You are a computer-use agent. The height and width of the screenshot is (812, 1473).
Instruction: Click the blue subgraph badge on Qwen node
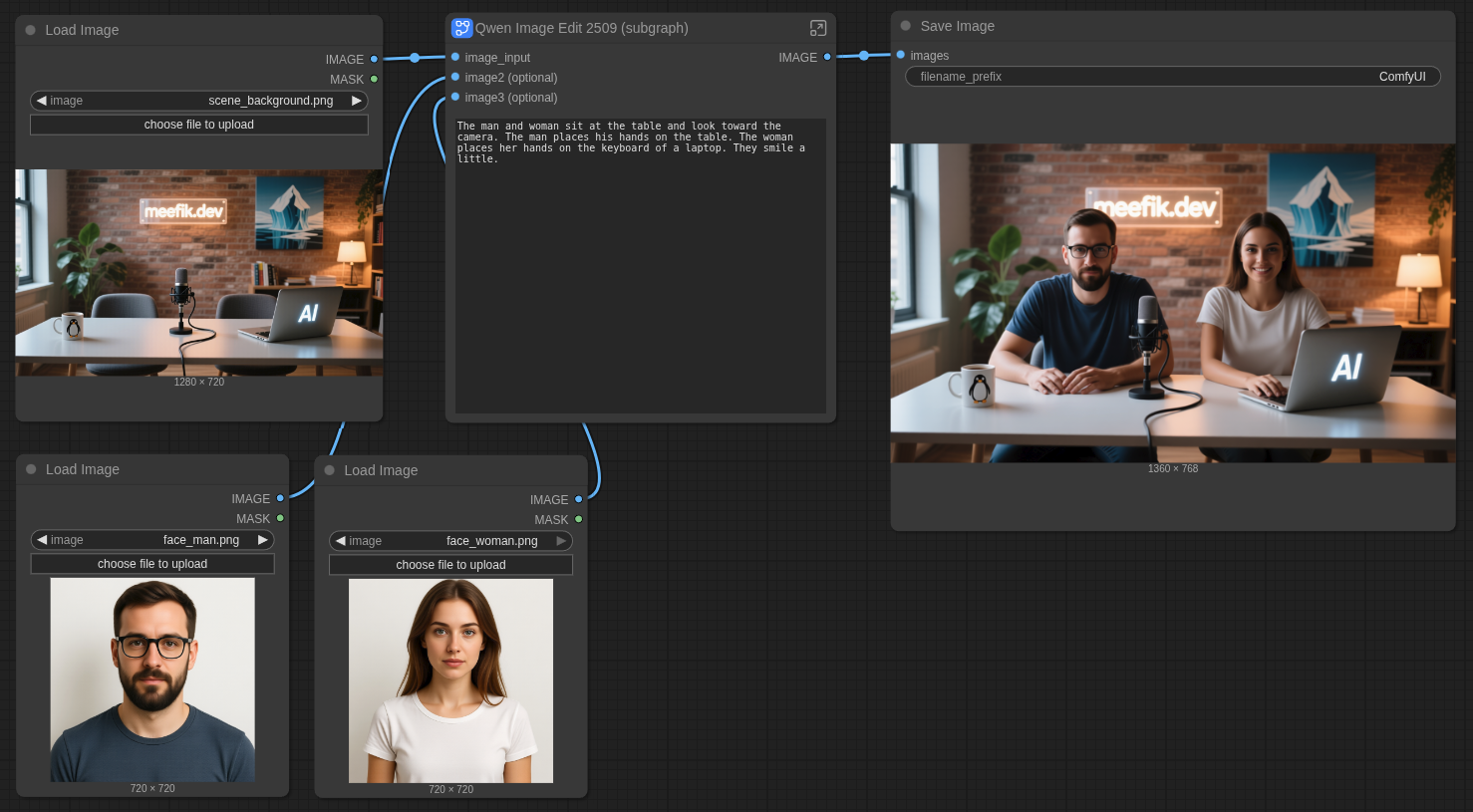[461, 27]
